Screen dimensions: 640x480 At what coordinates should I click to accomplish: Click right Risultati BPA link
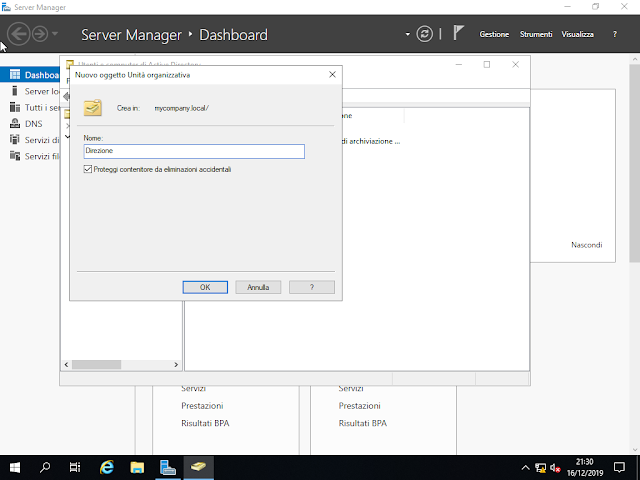click(x=363, y=423)
